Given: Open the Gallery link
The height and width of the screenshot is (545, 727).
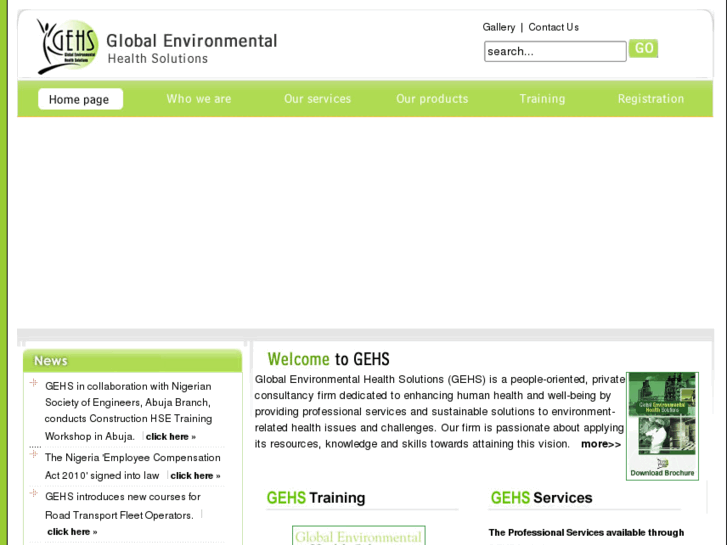Looking at the screenshot, I should (499, 27).
